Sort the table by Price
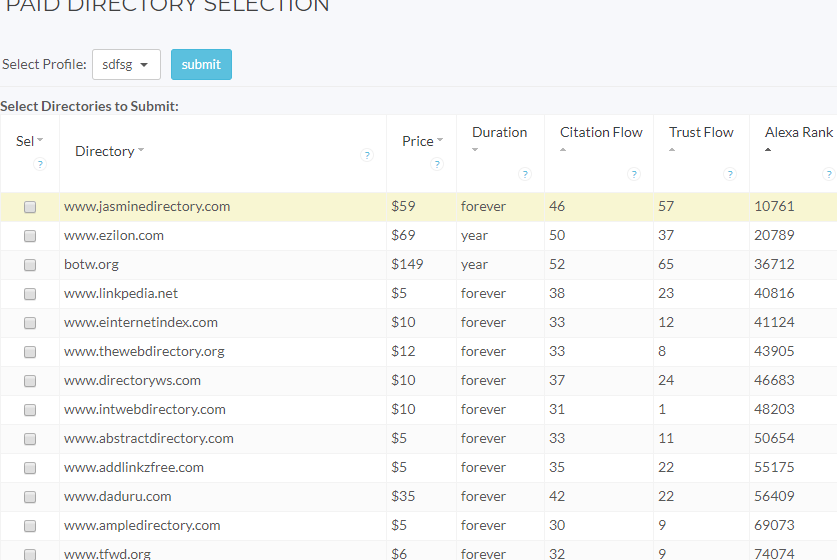837x560 pixels. pos(418,141)
